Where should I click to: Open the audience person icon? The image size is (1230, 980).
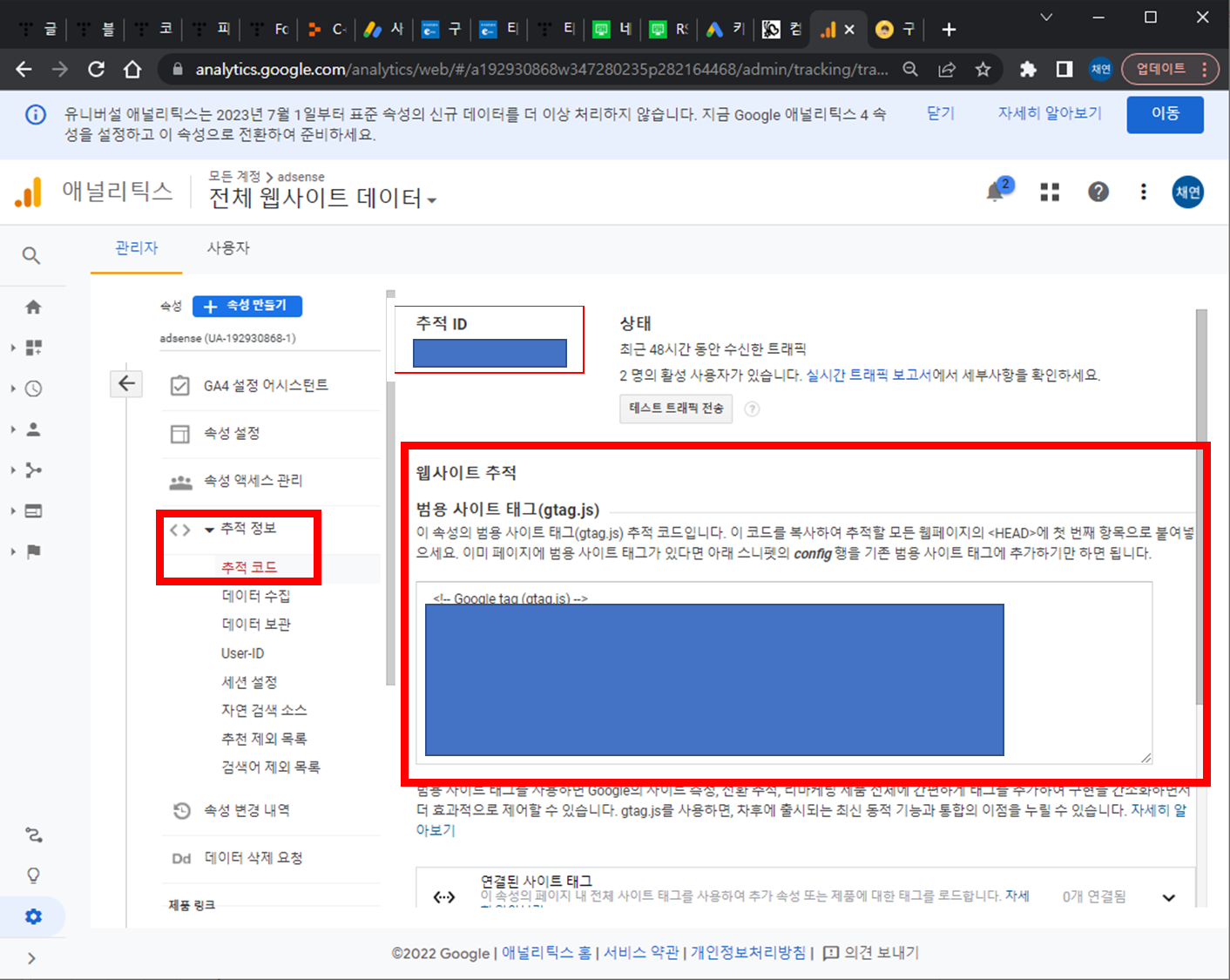33,429
